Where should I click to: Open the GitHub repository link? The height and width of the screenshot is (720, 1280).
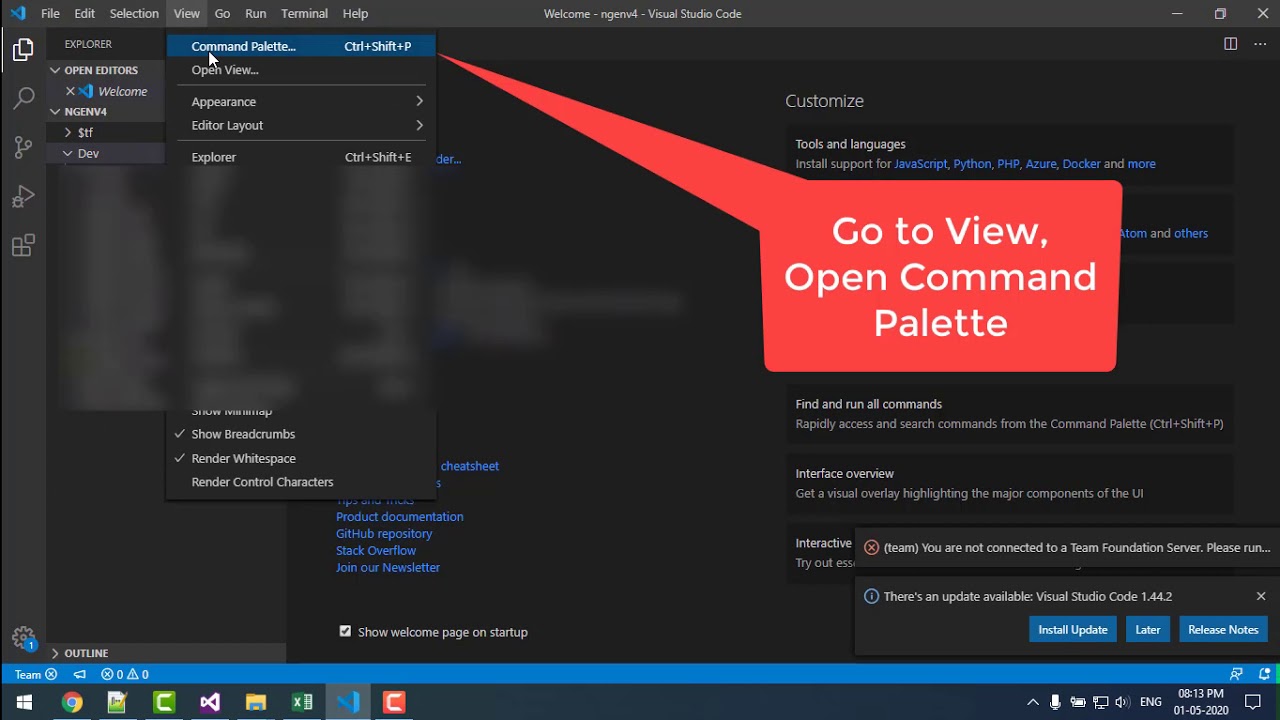384,534
